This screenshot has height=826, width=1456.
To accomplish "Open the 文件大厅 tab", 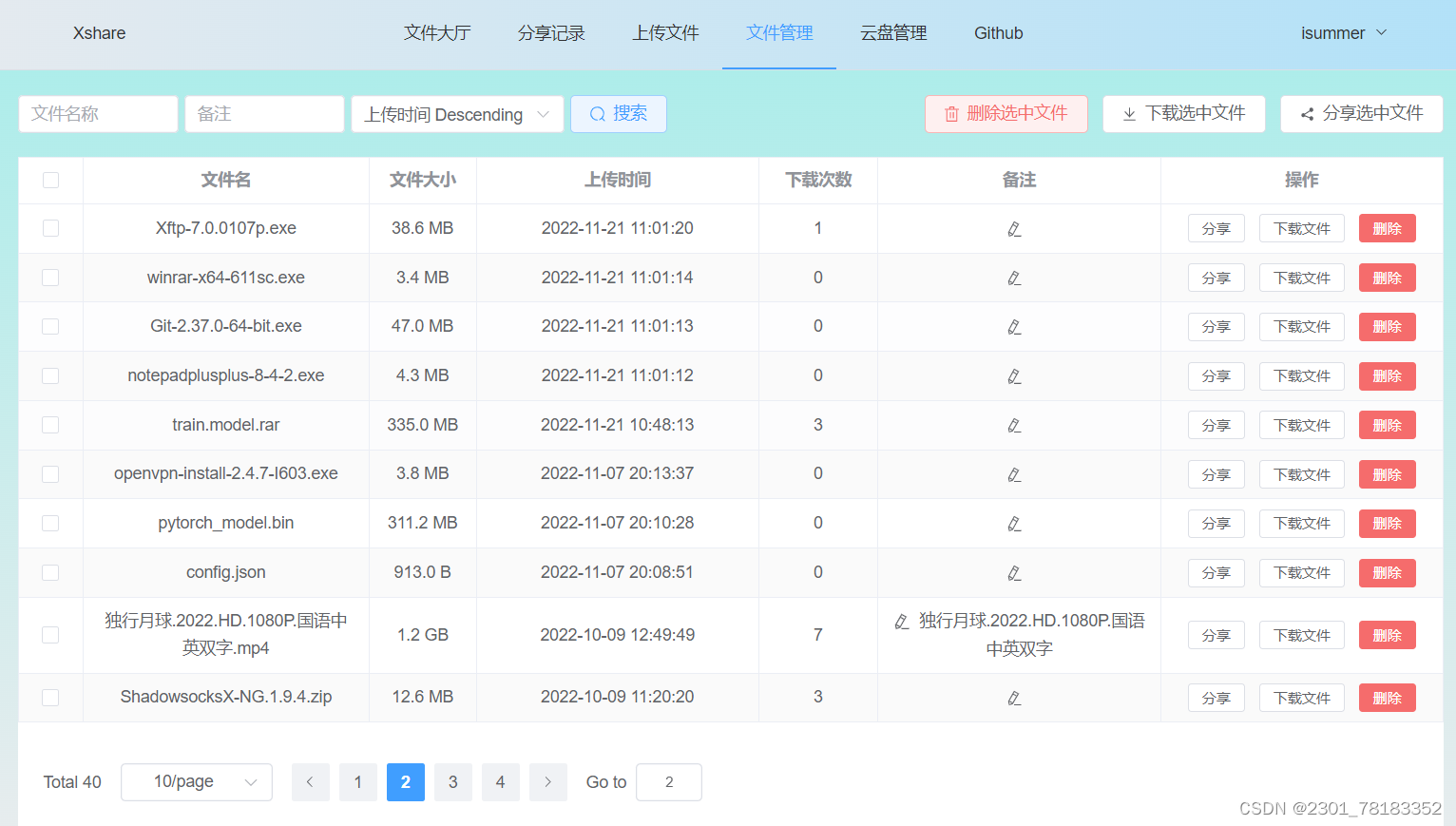I will pos(437,33).
